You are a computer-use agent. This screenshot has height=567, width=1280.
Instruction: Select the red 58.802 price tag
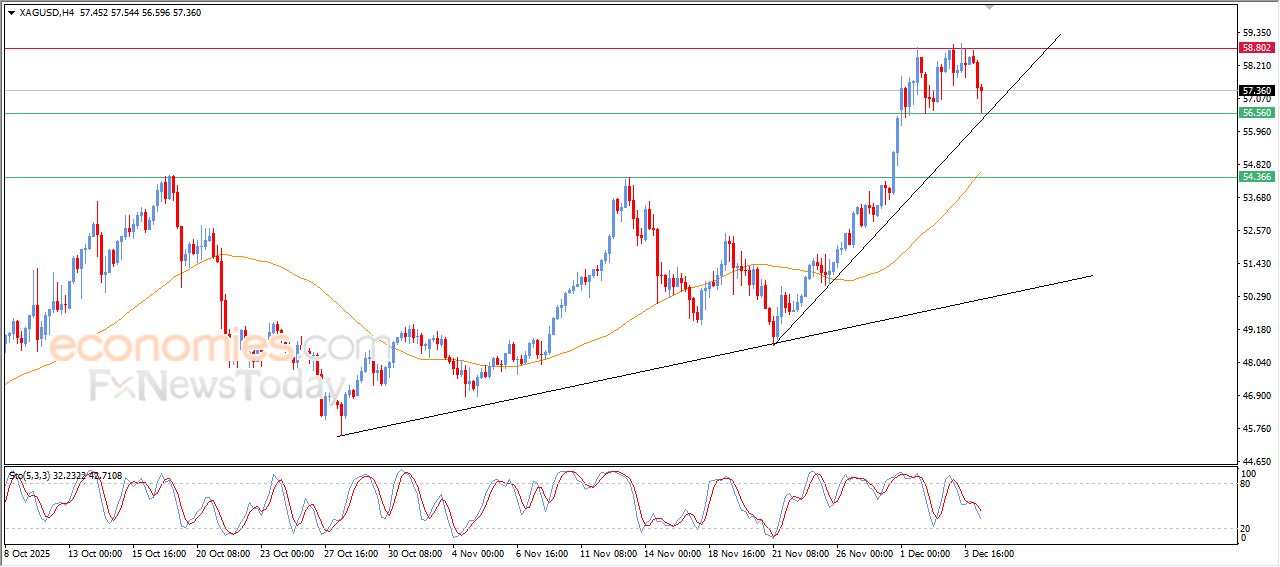[1256, 48]
